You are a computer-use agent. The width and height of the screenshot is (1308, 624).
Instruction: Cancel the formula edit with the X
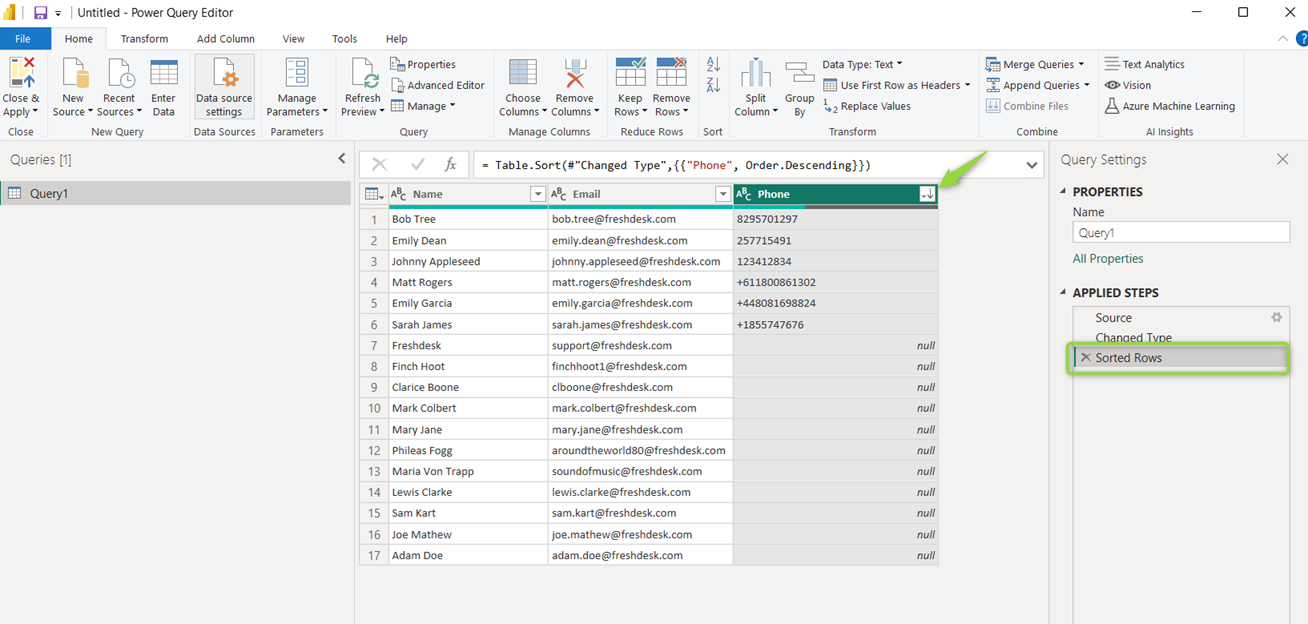[x=380, y=165]
